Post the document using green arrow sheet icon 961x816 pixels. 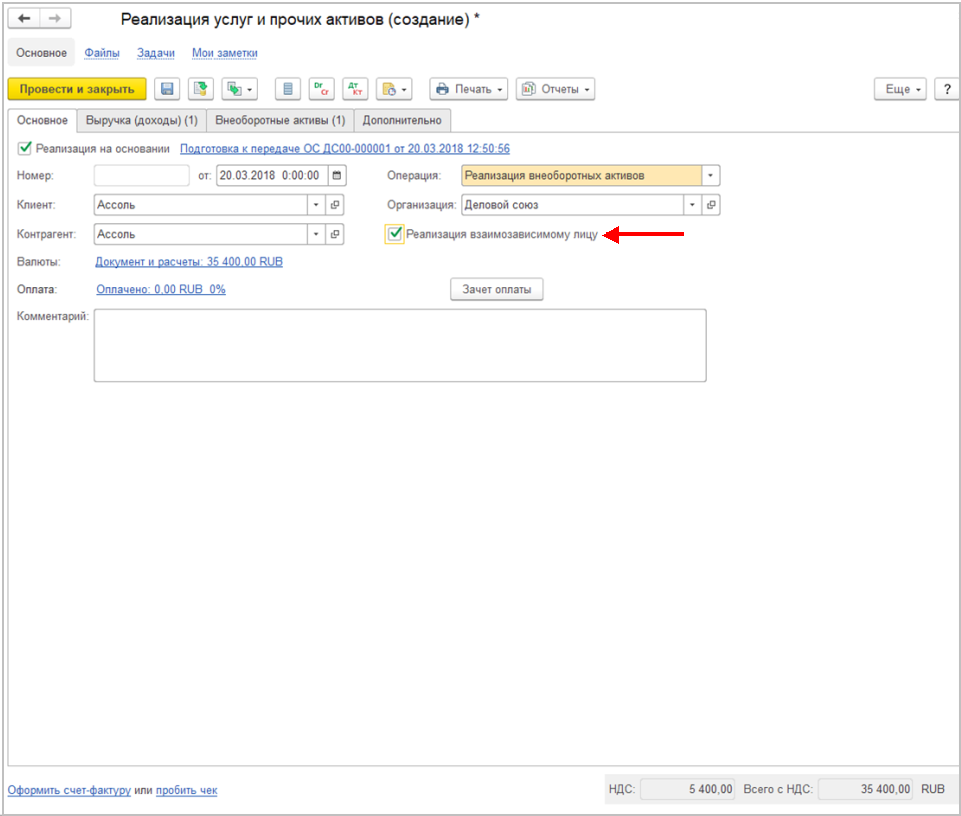[200, 89]
